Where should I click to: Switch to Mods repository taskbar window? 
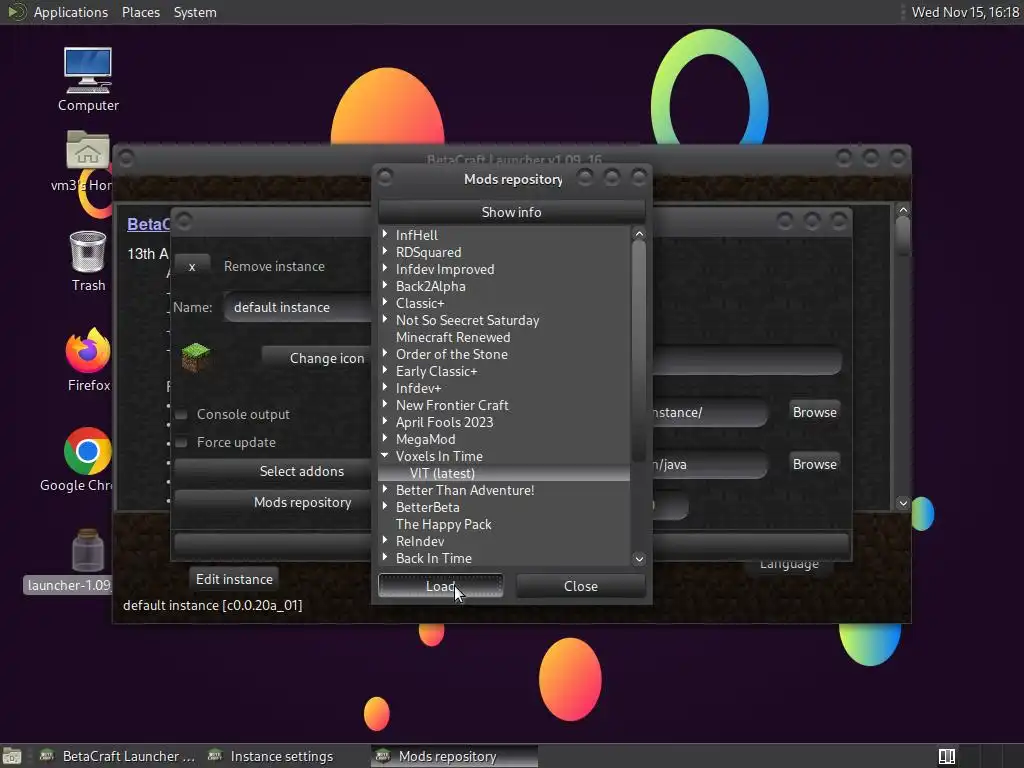(455, 756)
